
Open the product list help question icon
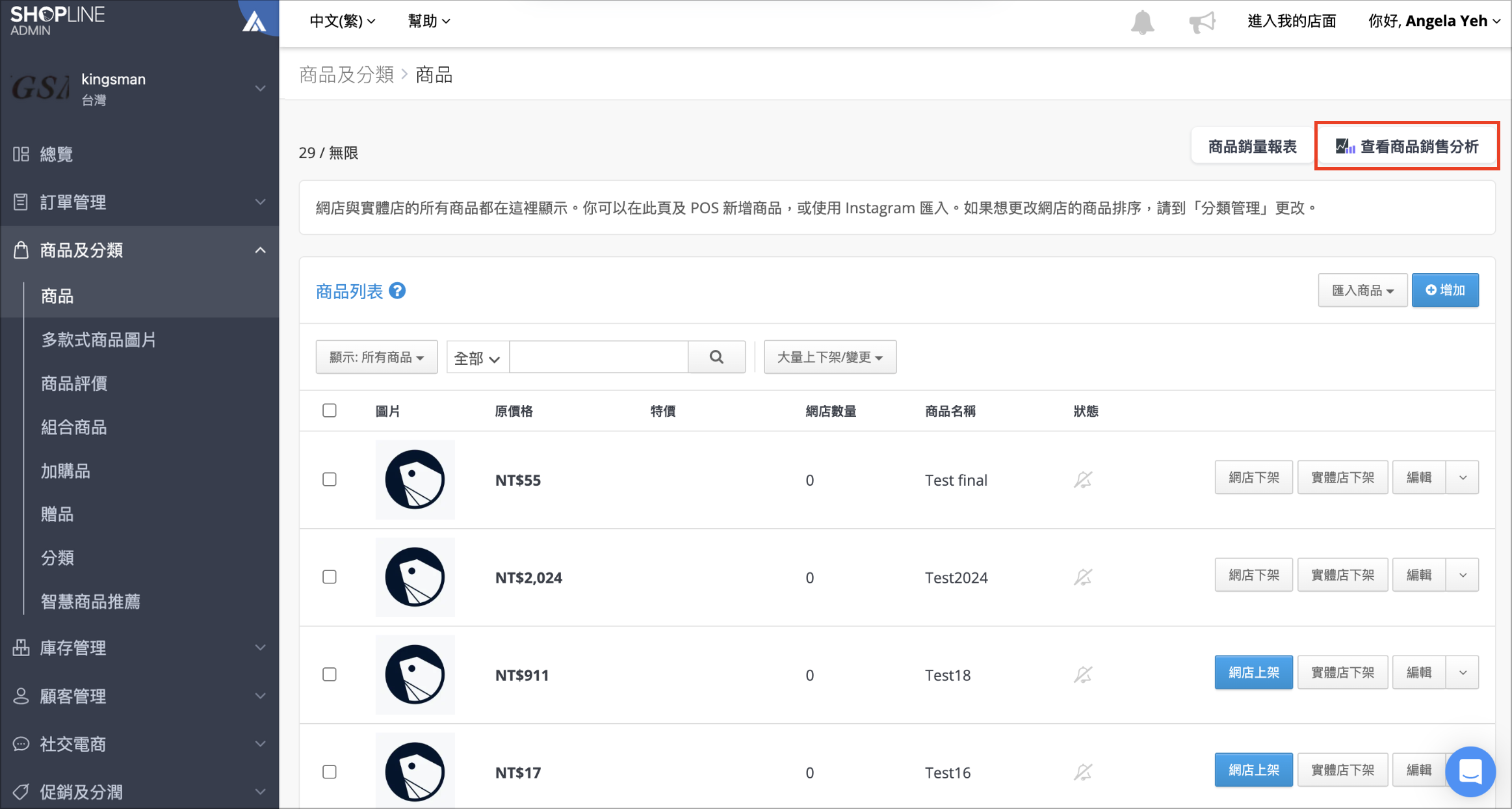[x=397, y=291]
